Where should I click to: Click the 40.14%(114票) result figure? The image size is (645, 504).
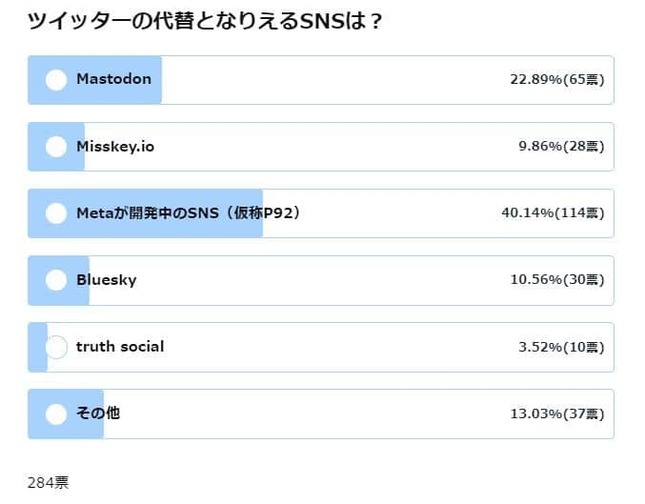point(552,213)
